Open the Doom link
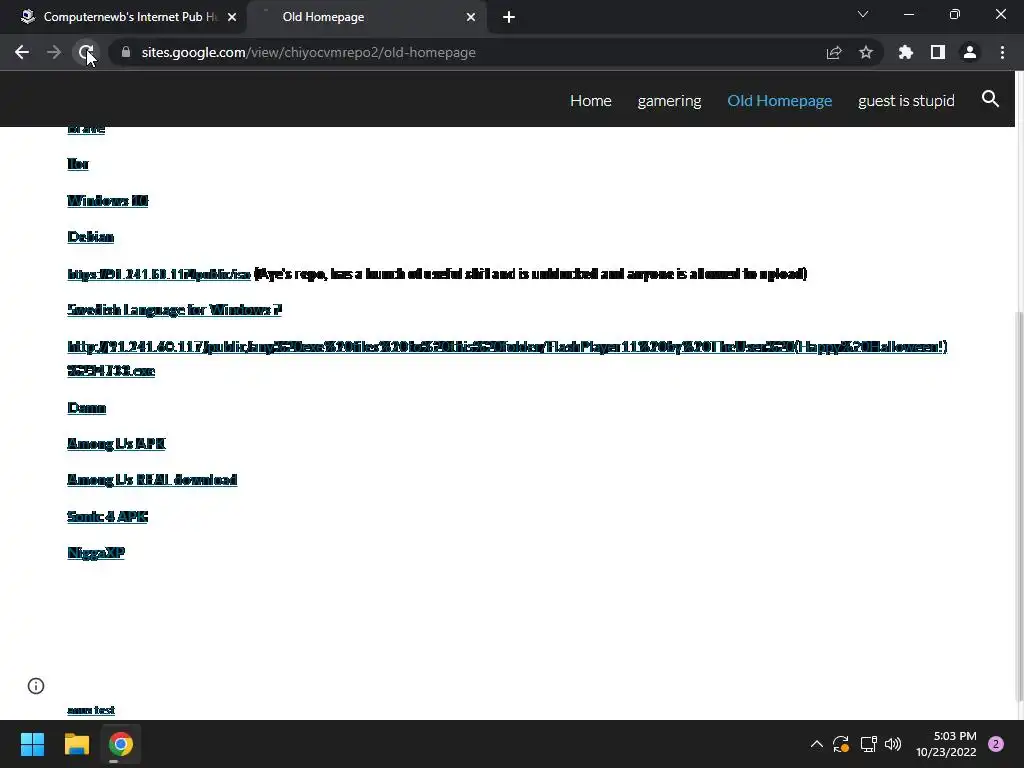Image resolution: width=1024 pixels, height=768 pixels. point(86,408)
